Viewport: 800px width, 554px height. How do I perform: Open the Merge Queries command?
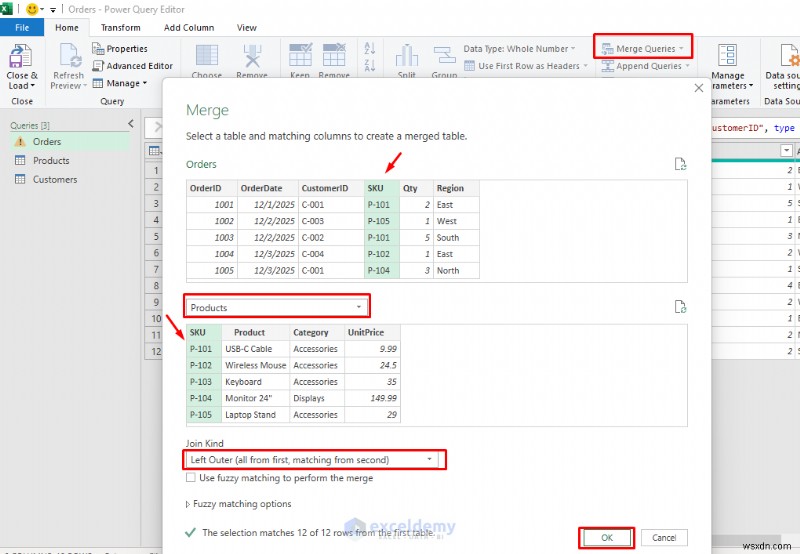(642, 48)
